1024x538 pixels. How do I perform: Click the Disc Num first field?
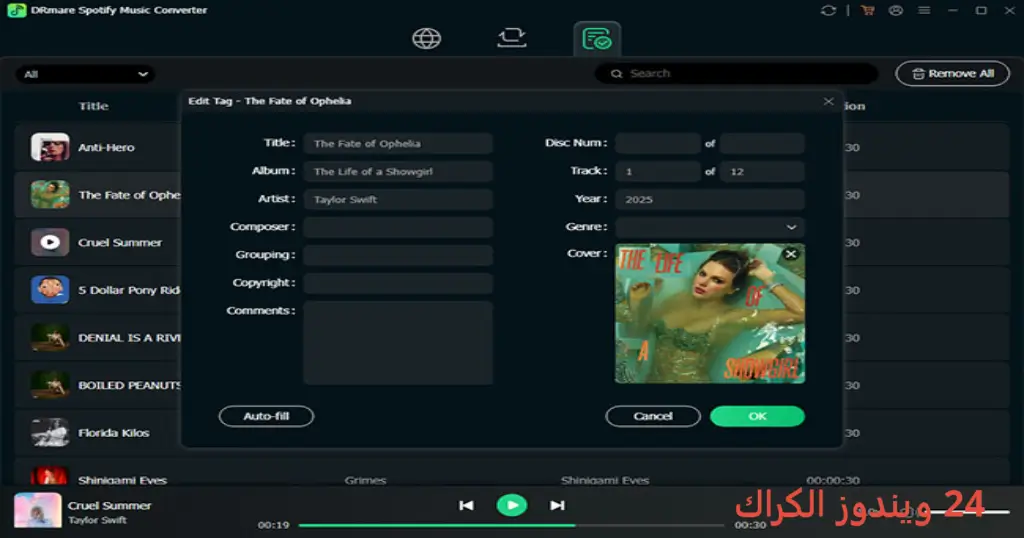click(658, 144)
